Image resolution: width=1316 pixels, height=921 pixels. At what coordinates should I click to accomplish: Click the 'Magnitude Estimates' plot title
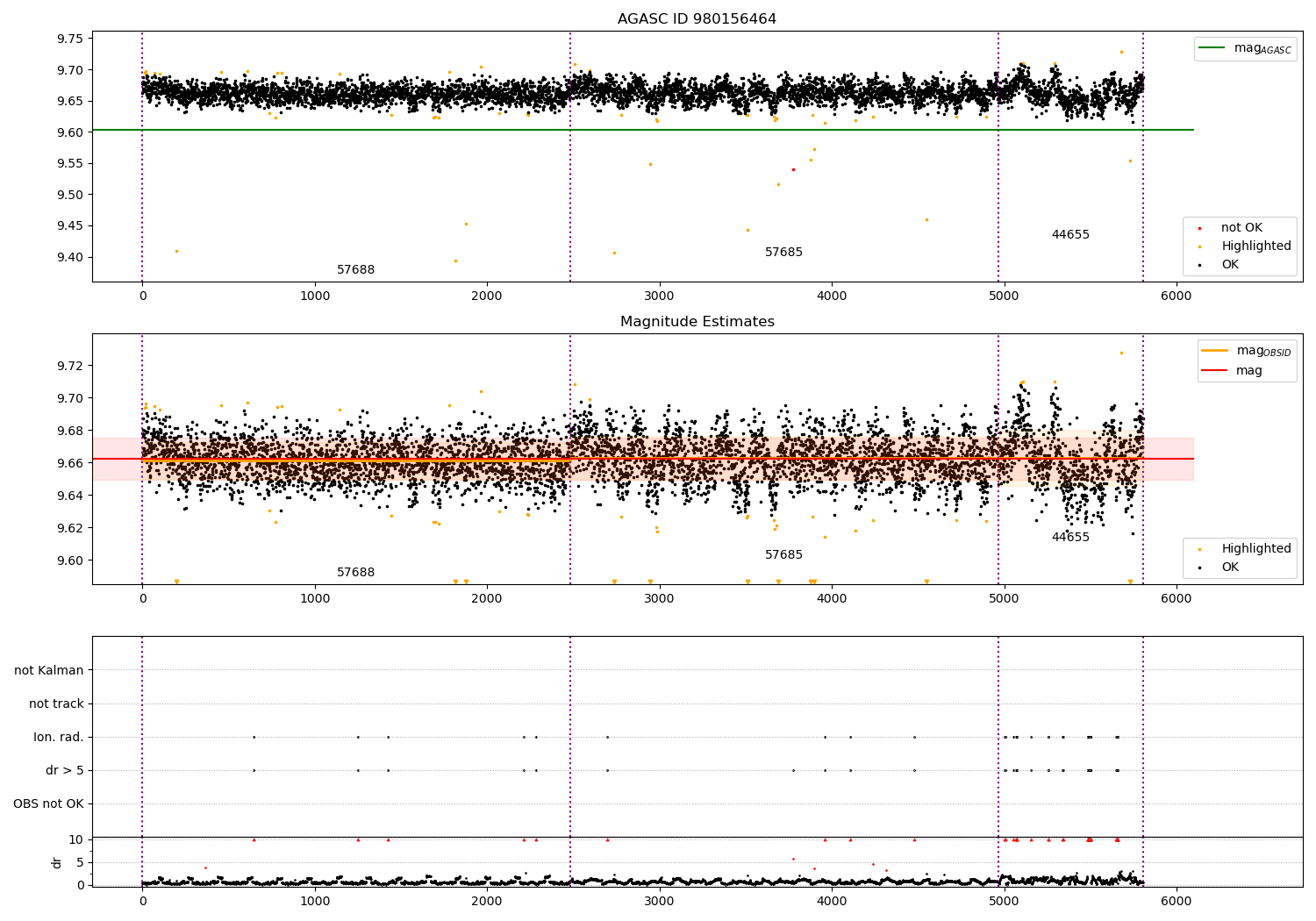(697, 322)
